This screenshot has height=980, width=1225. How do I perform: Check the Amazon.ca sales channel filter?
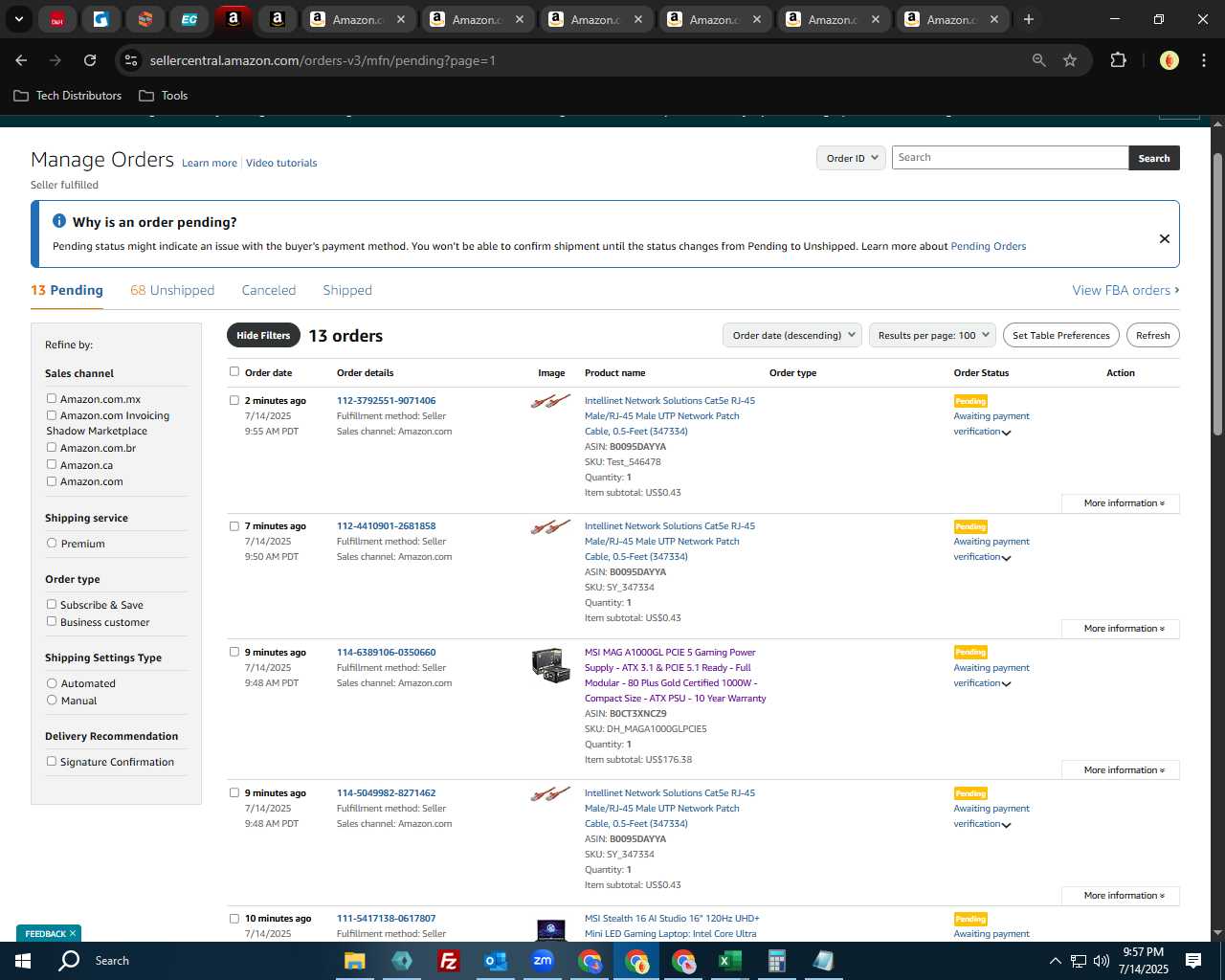[x=52, y=464]
